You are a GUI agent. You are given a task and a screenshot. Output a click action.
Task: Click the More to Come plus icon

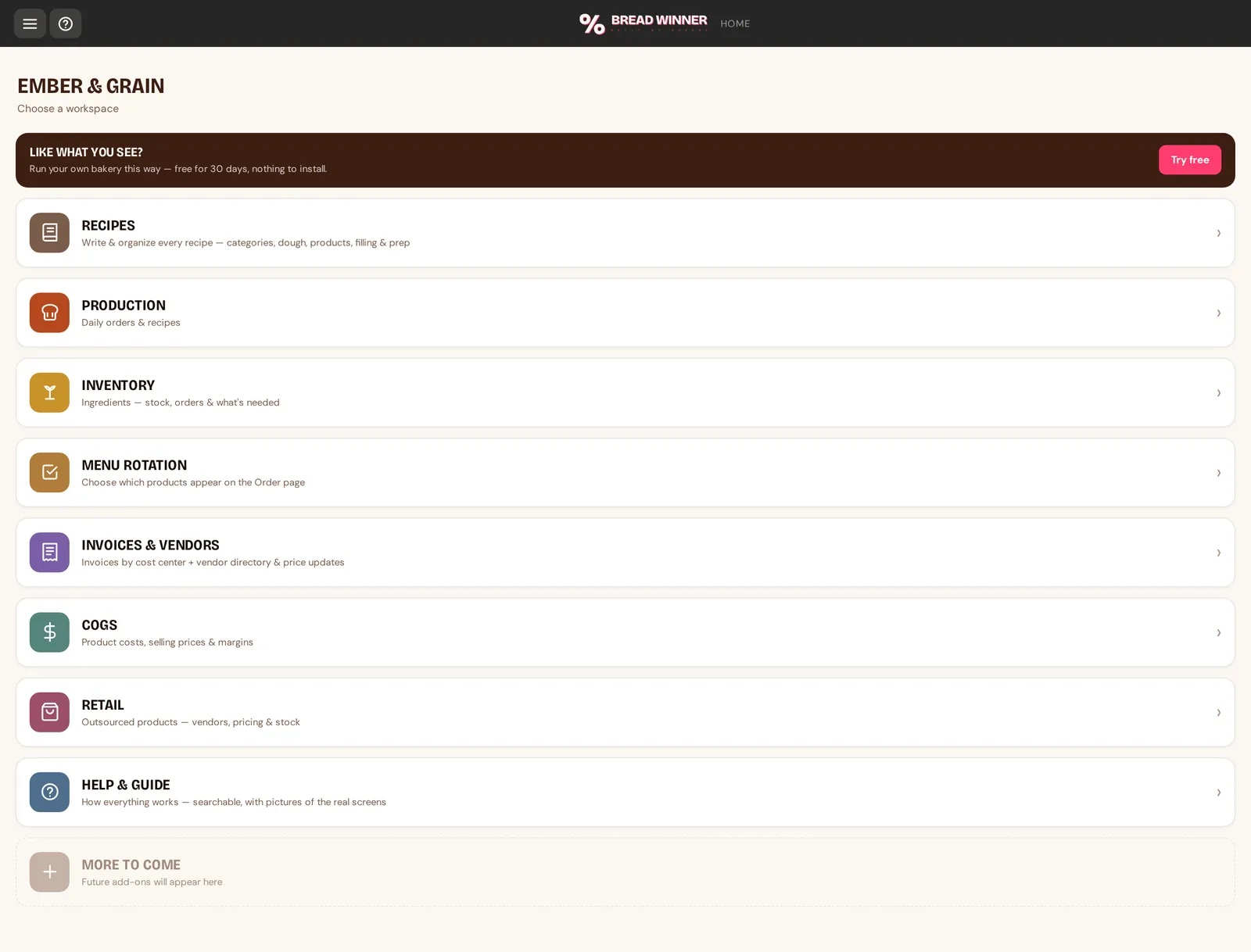(49, 872)
